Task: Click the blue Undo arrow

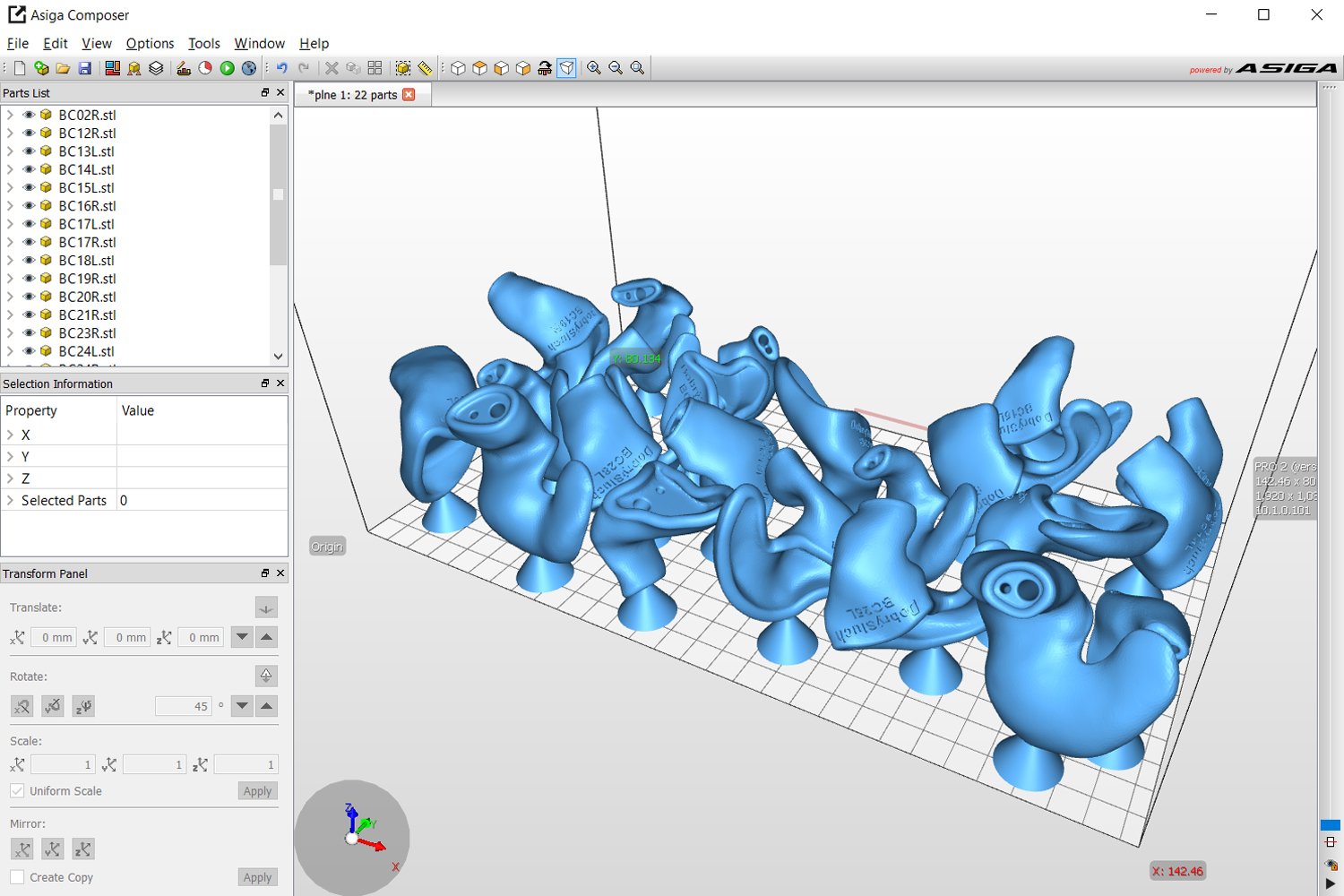Action: coord(282,68)
